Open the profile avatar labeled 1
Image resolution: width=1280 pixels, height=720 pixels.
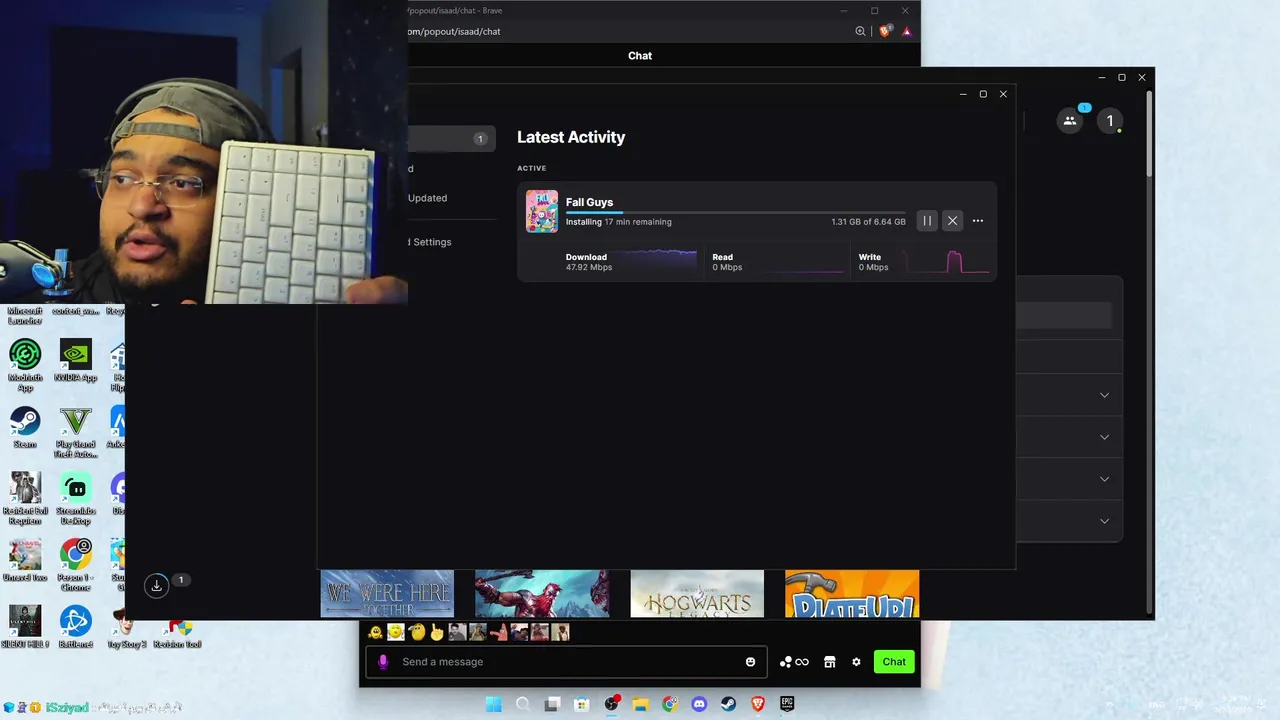pyautogui.click(x=1109, y=121)
